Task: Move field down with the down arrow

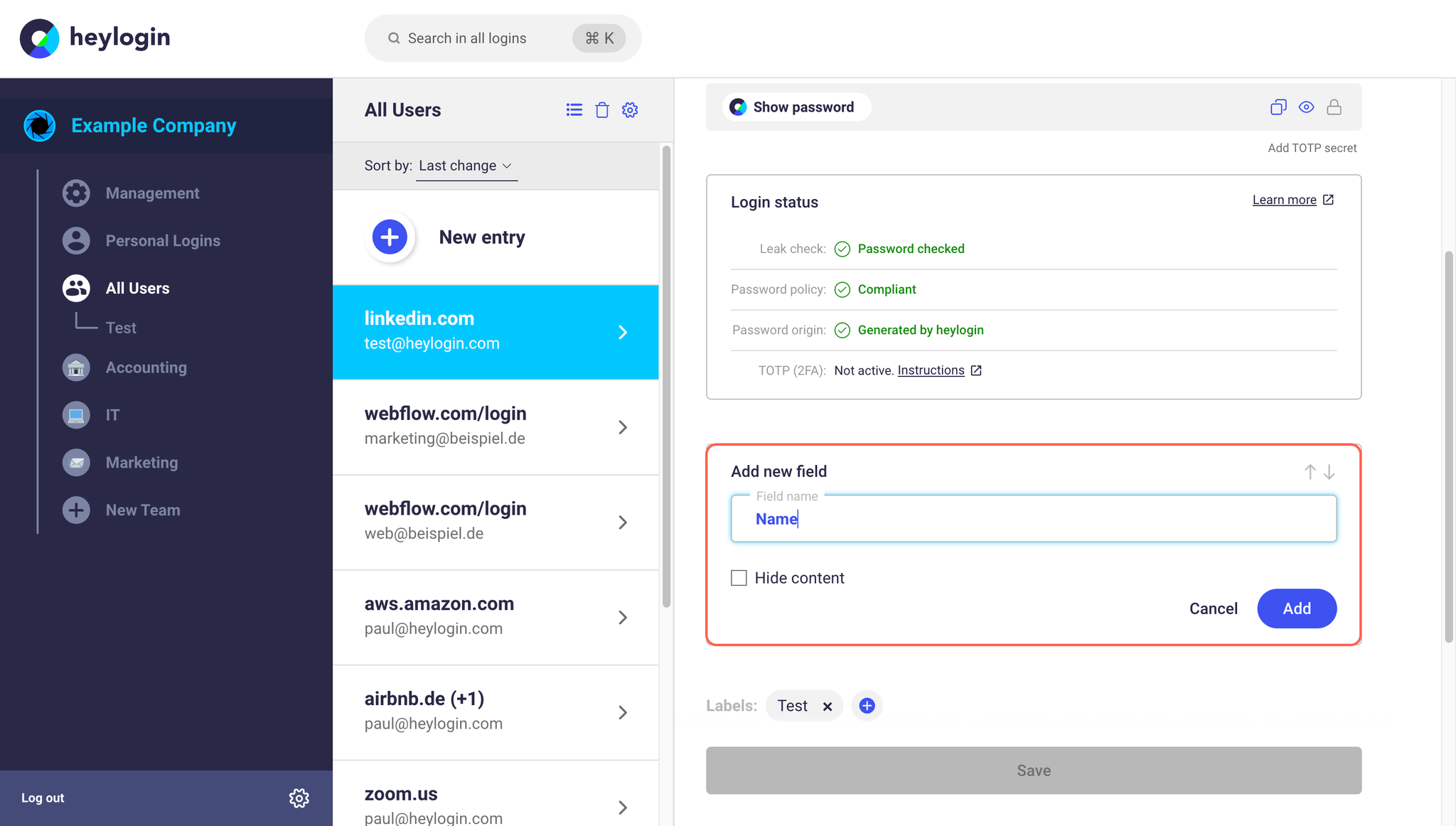Action: pyautogui.click(x=1329, y=472)
